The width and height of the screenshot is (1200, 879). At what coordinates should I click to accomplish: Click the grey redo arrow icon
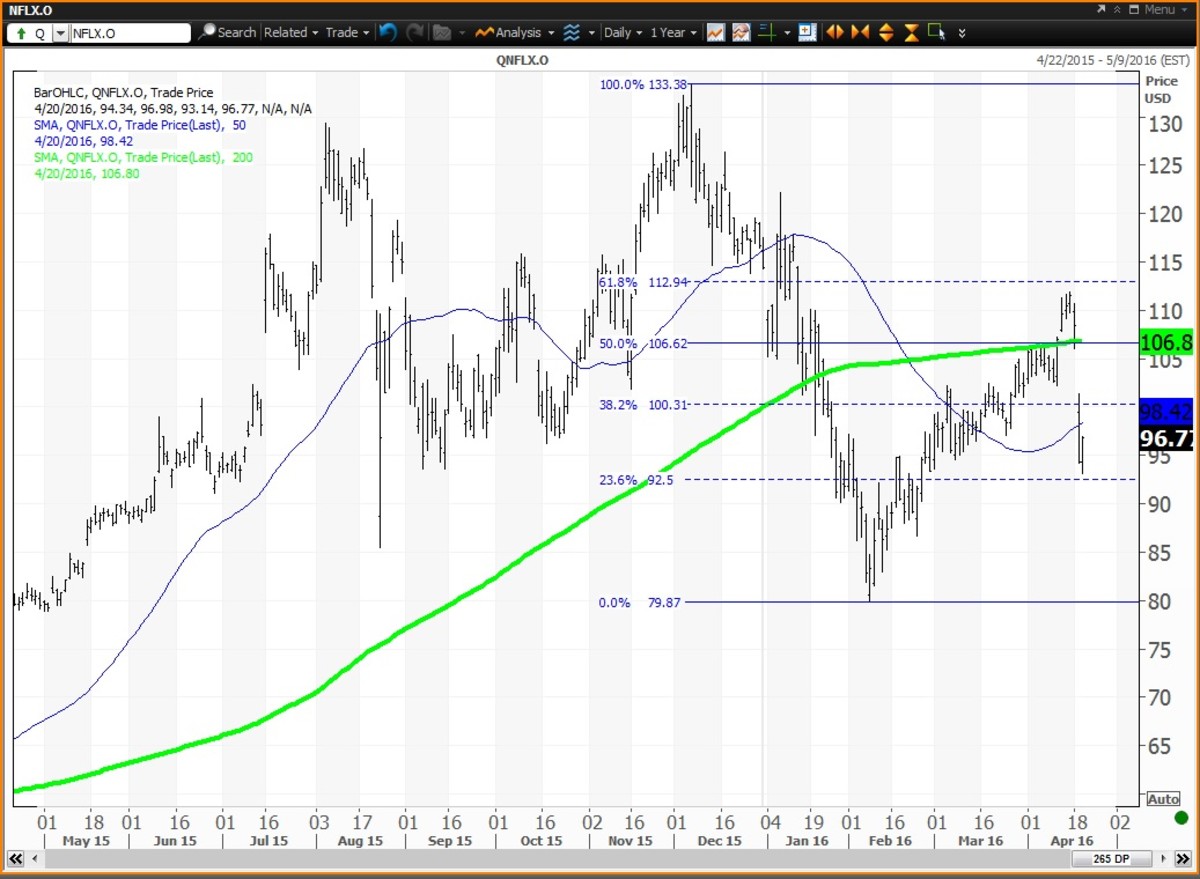[415, 32]
